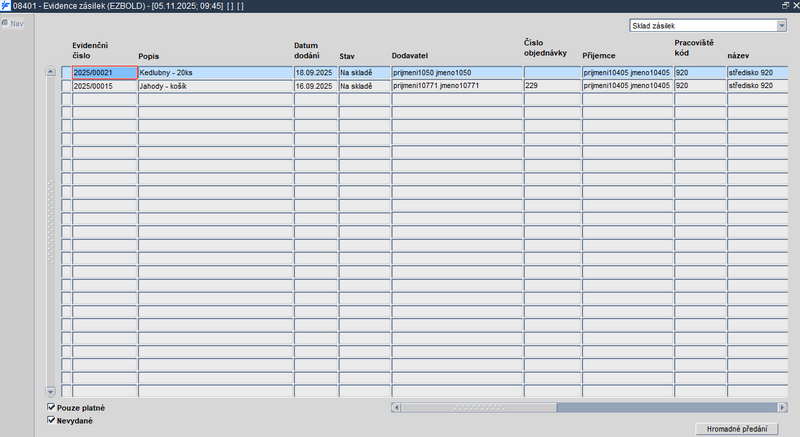Click středisko 920 name in Jahody row
Viewport: 800px width, 437px height.
pyautogui.click(x=757, y=86)
